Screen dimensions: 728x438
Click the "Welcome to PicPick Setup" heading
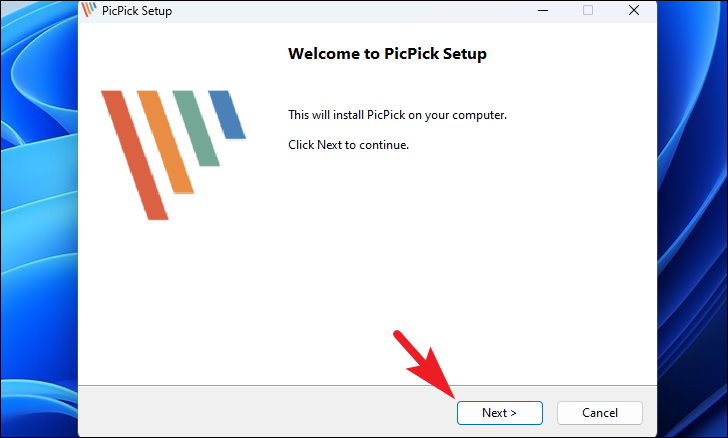tap(387, 54)
